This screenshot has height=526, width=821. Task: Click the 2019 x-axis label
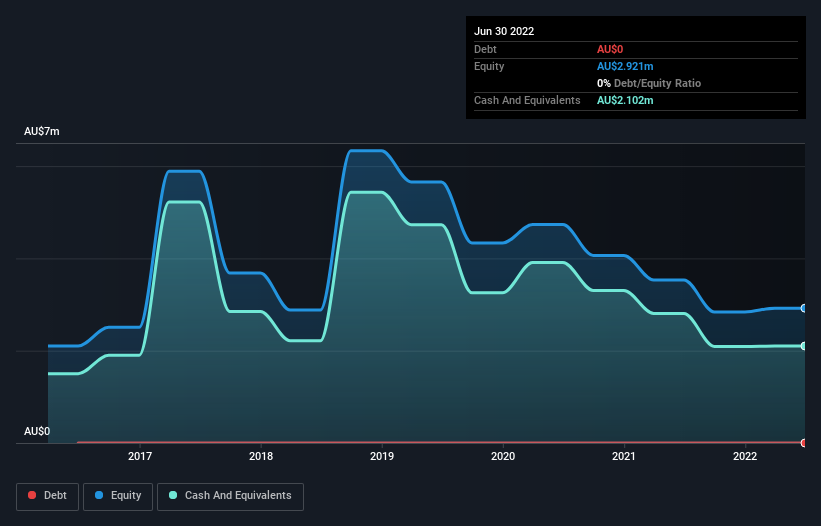pyautogui.click(x=382, y=456)
